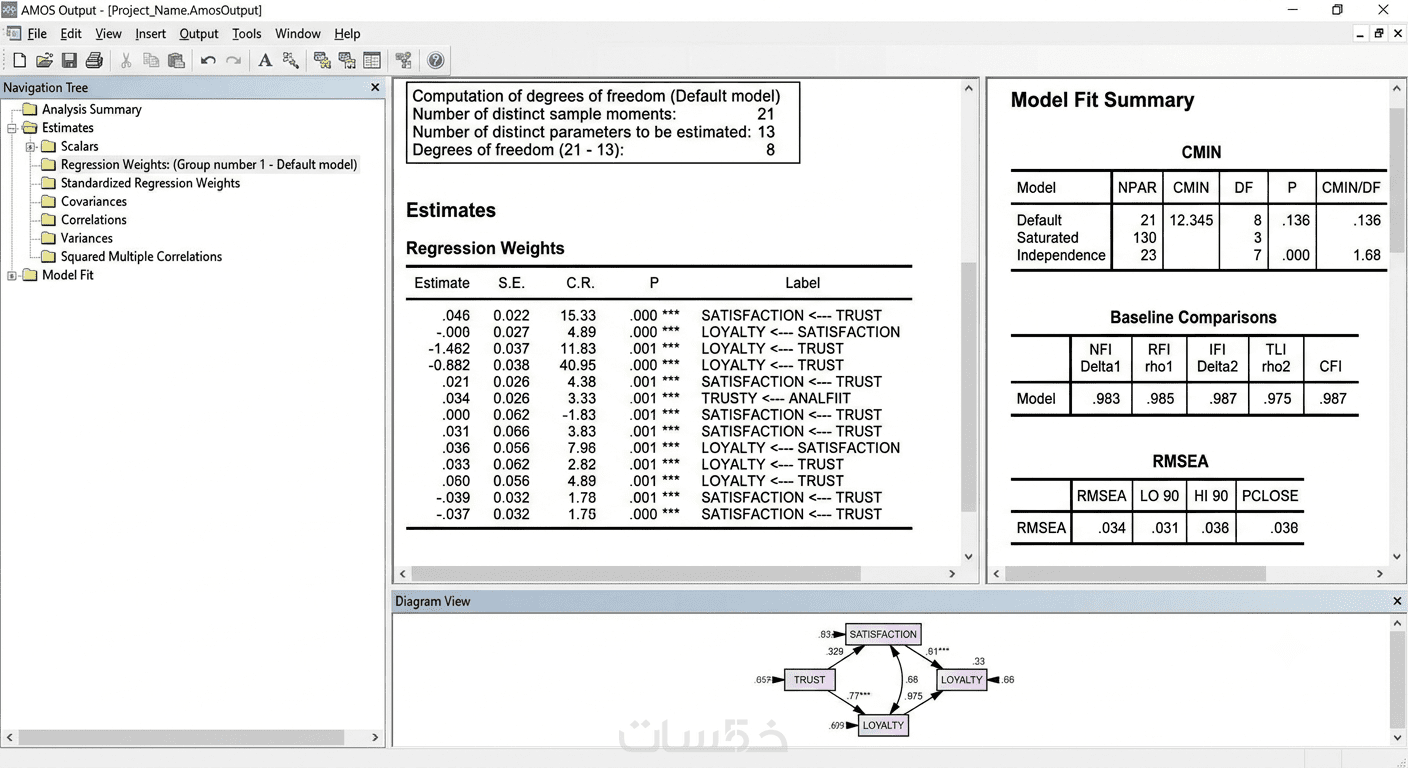Click the Estimates output horizontal scrollbar thumb

tap(636, 574)
